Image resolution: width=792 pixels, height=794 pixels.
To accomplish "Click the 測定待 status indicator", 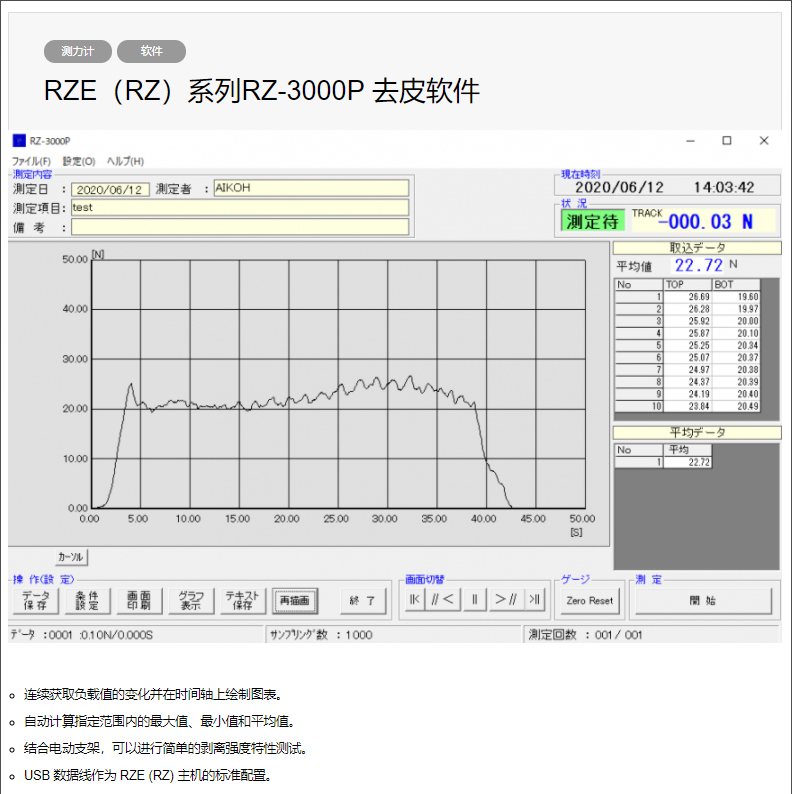I will [592, 221].
